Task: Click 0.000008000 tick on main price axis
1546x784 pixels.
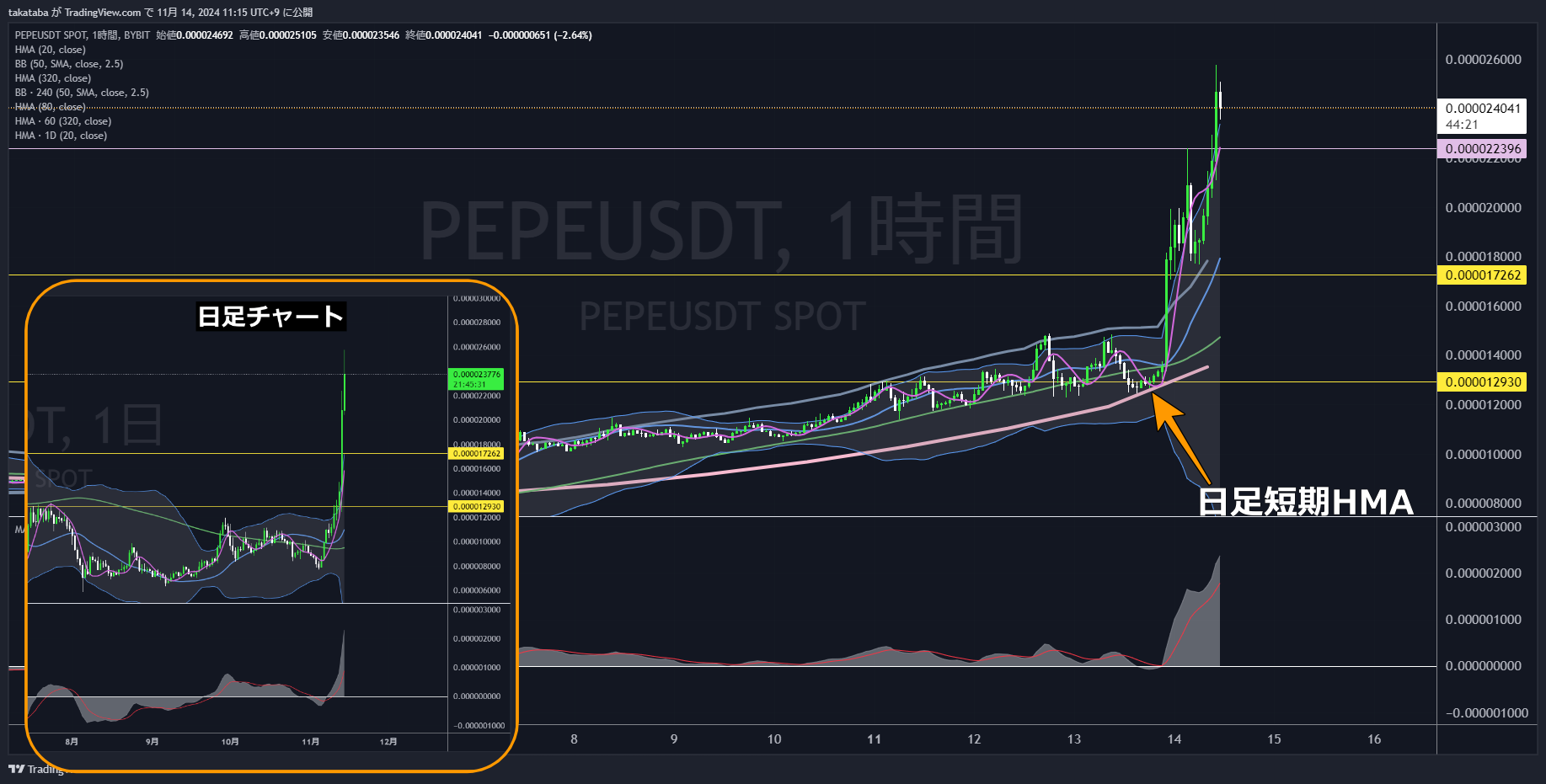Action: (x=1483, y=504)
